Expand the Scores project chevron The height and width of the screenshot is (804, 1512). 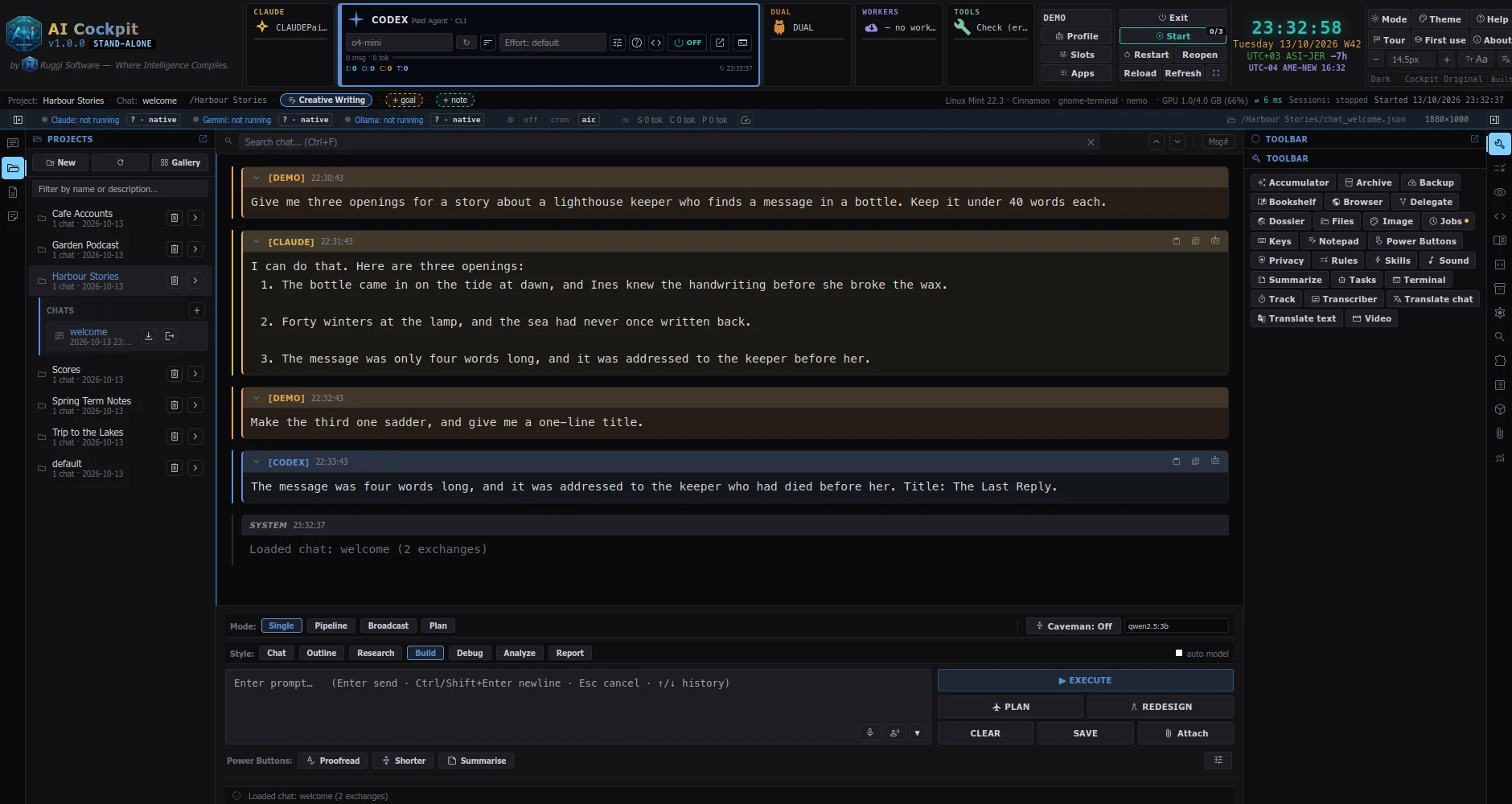tap(195, 374)
